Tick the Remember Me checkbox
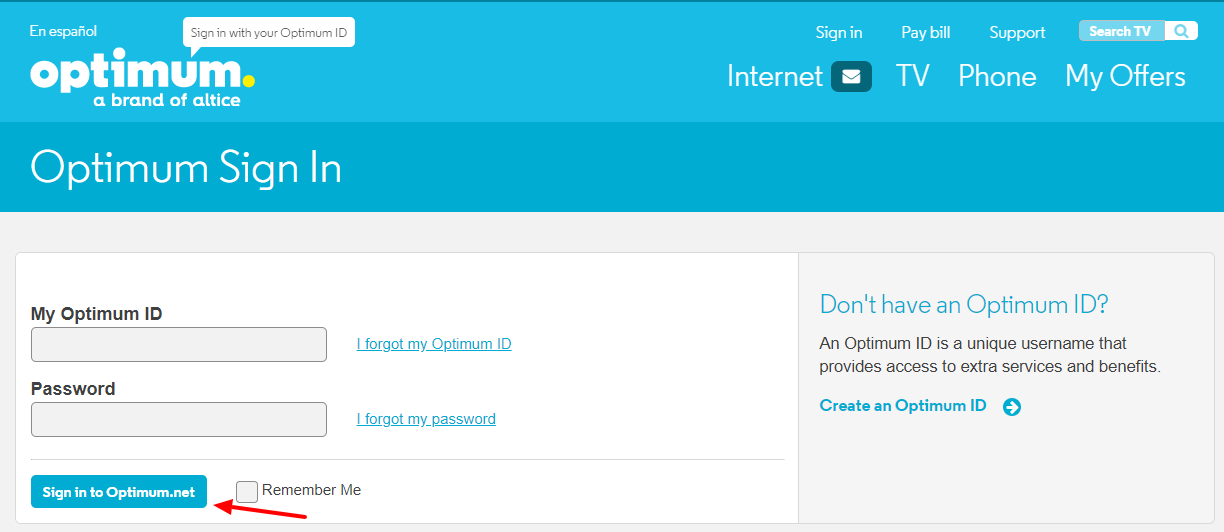The height and width of the screenshot is (532, 1224). (247, 491)
